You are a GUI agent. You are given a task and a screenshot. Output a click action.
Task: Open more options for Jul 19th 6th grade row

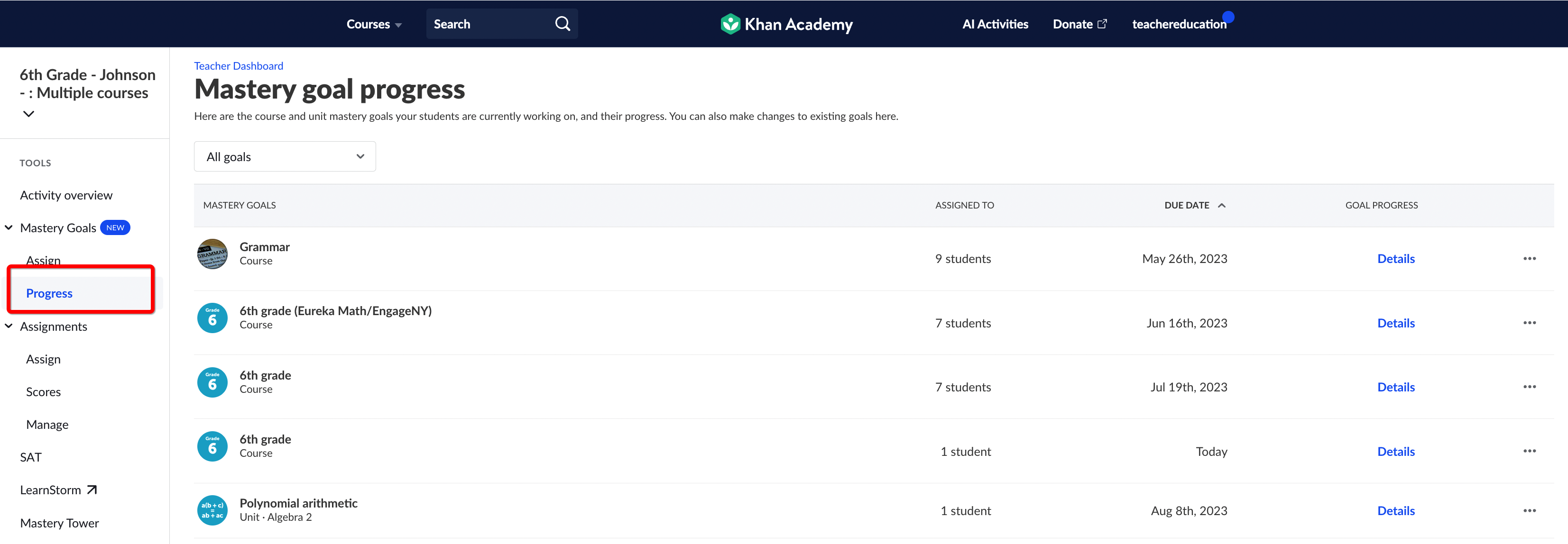click(1529, 387)
